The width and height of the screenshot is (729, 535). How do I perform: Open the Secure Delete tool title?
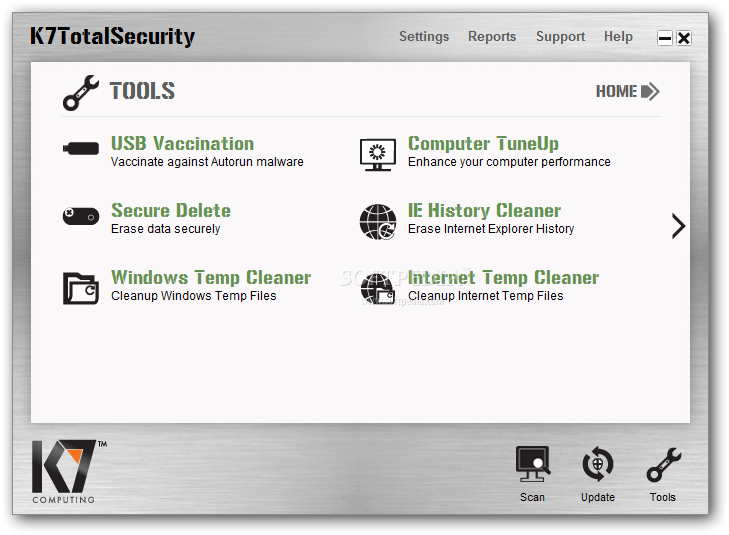[x=171, y=211]
